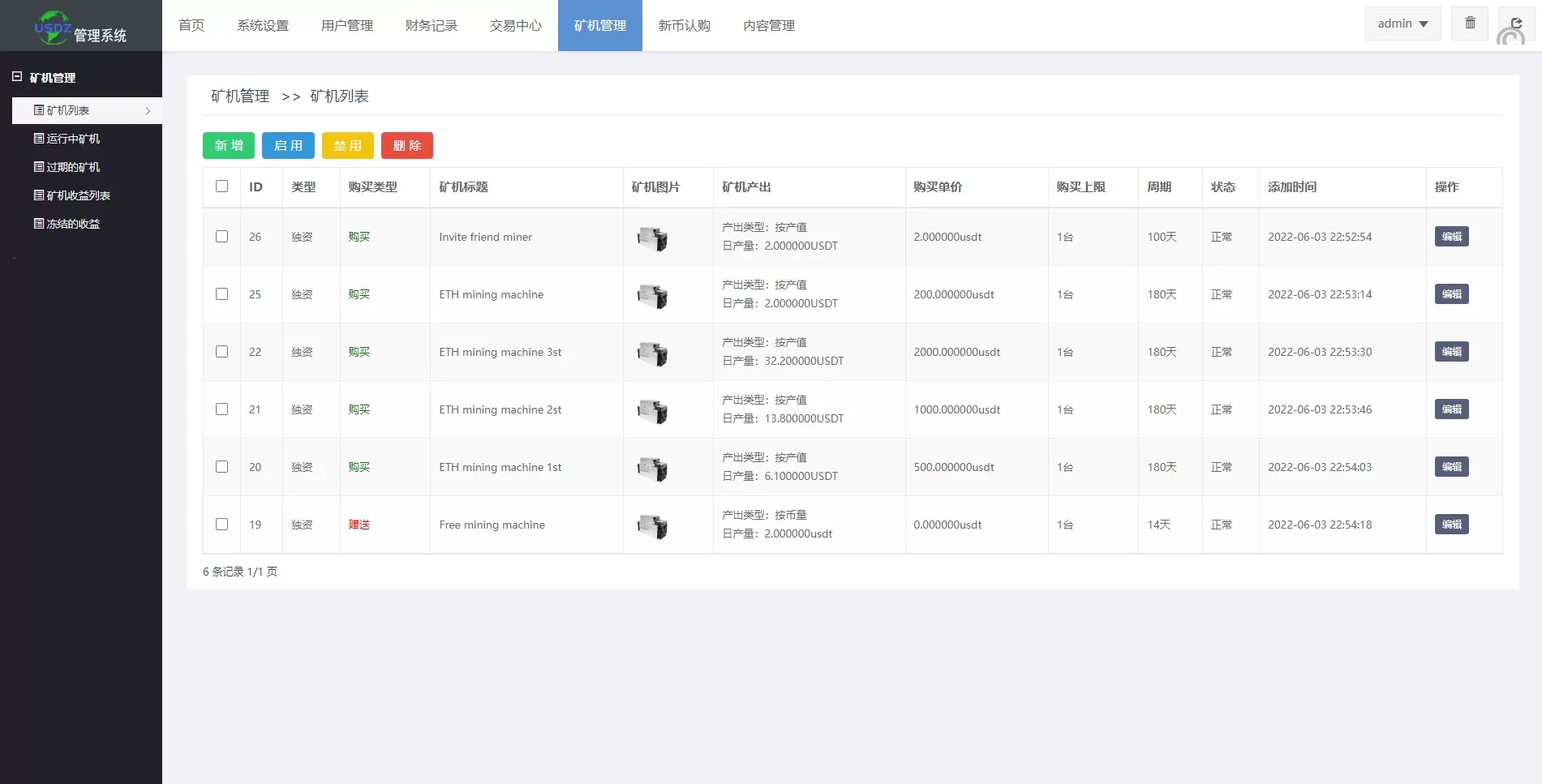Toggle the select-all checkbox in table header

tap(221, 186)
